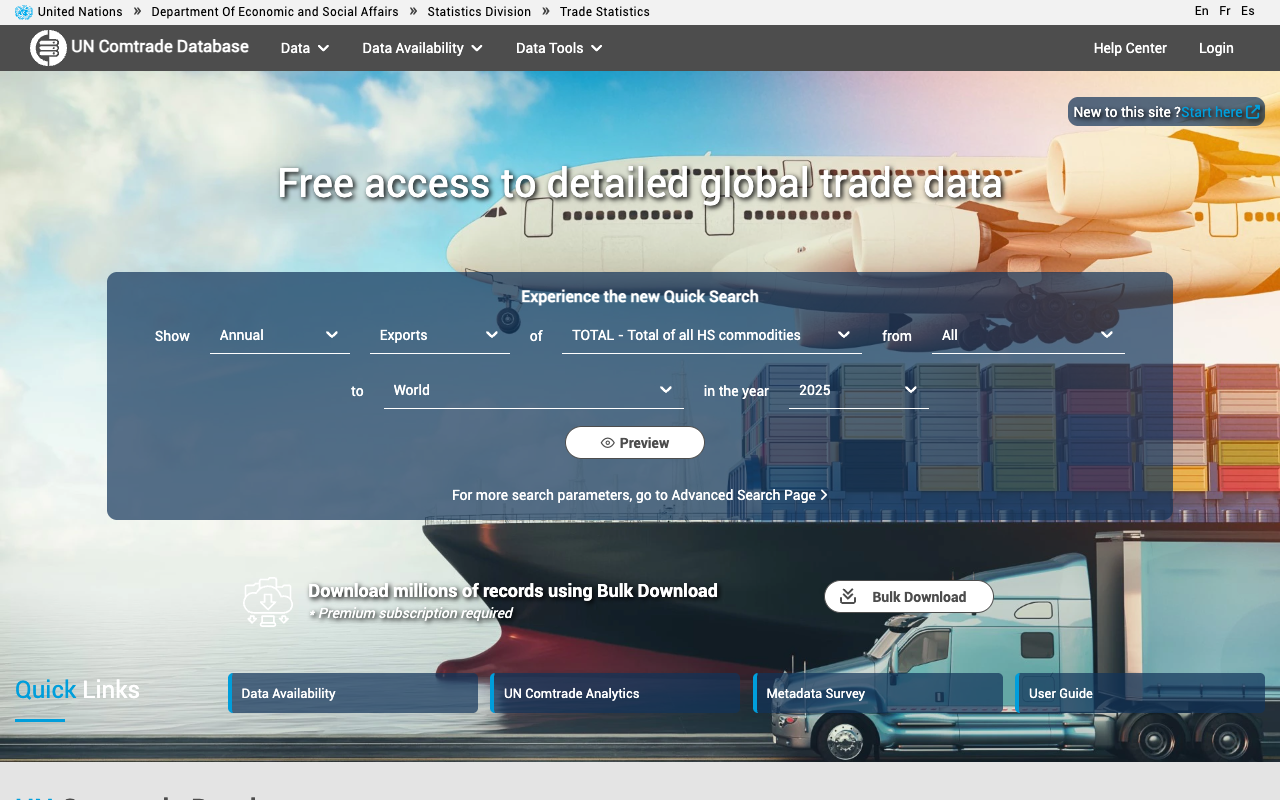
Task: Click the United Nations emblem icon
Action: point(24,12)
